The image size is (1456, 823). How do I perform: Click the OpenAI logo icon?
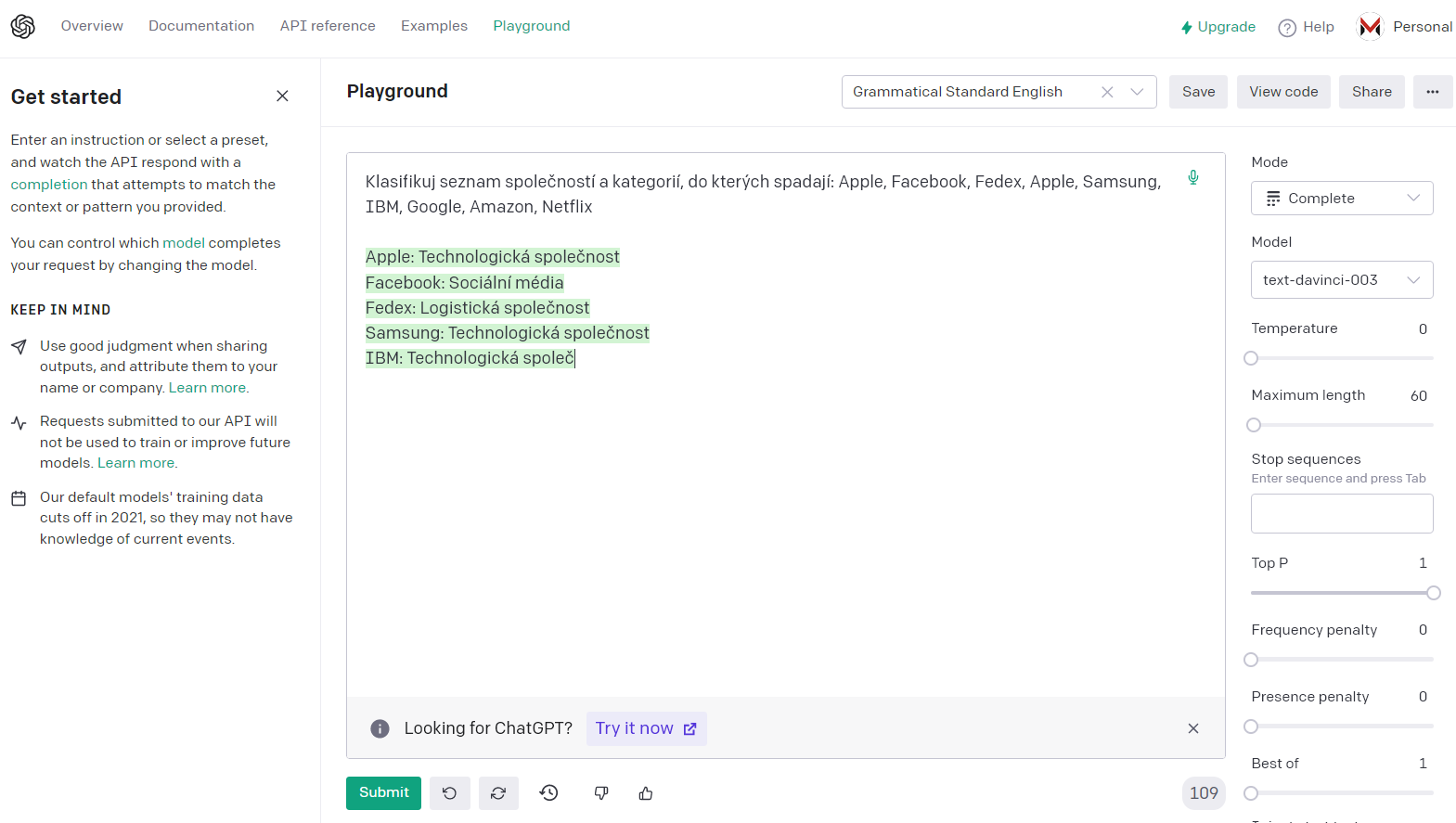click(x=23, y=26)
